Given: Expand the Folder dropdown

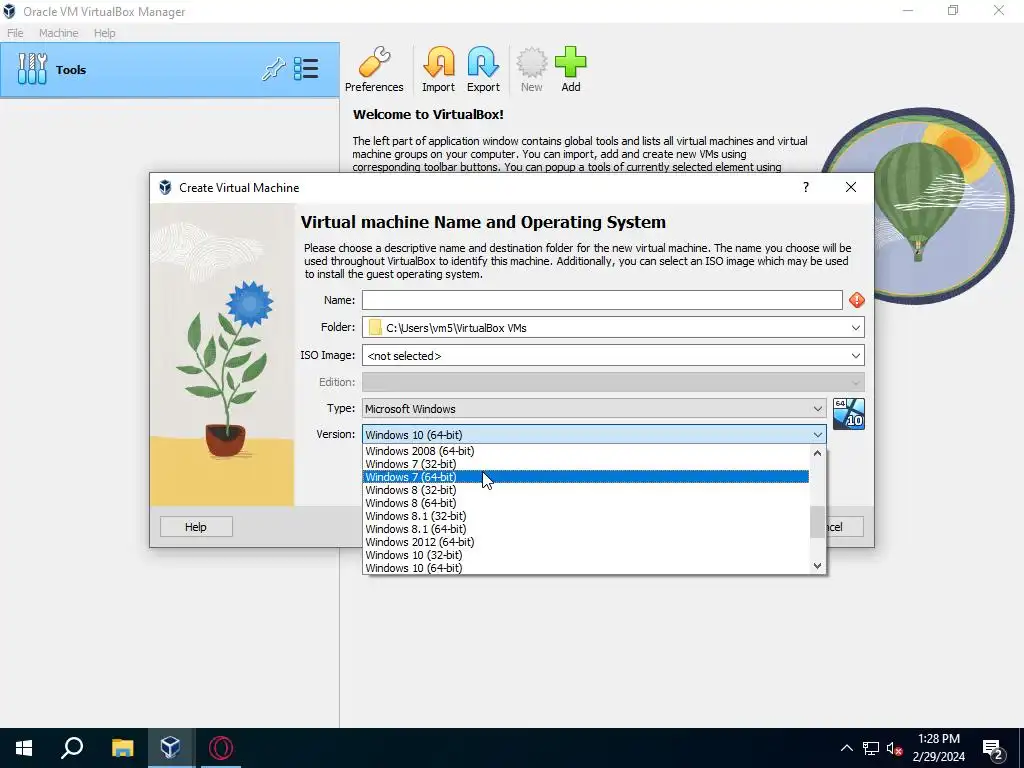Looking at the screenshot, I should pyautogui.click(x=856, y=328).
